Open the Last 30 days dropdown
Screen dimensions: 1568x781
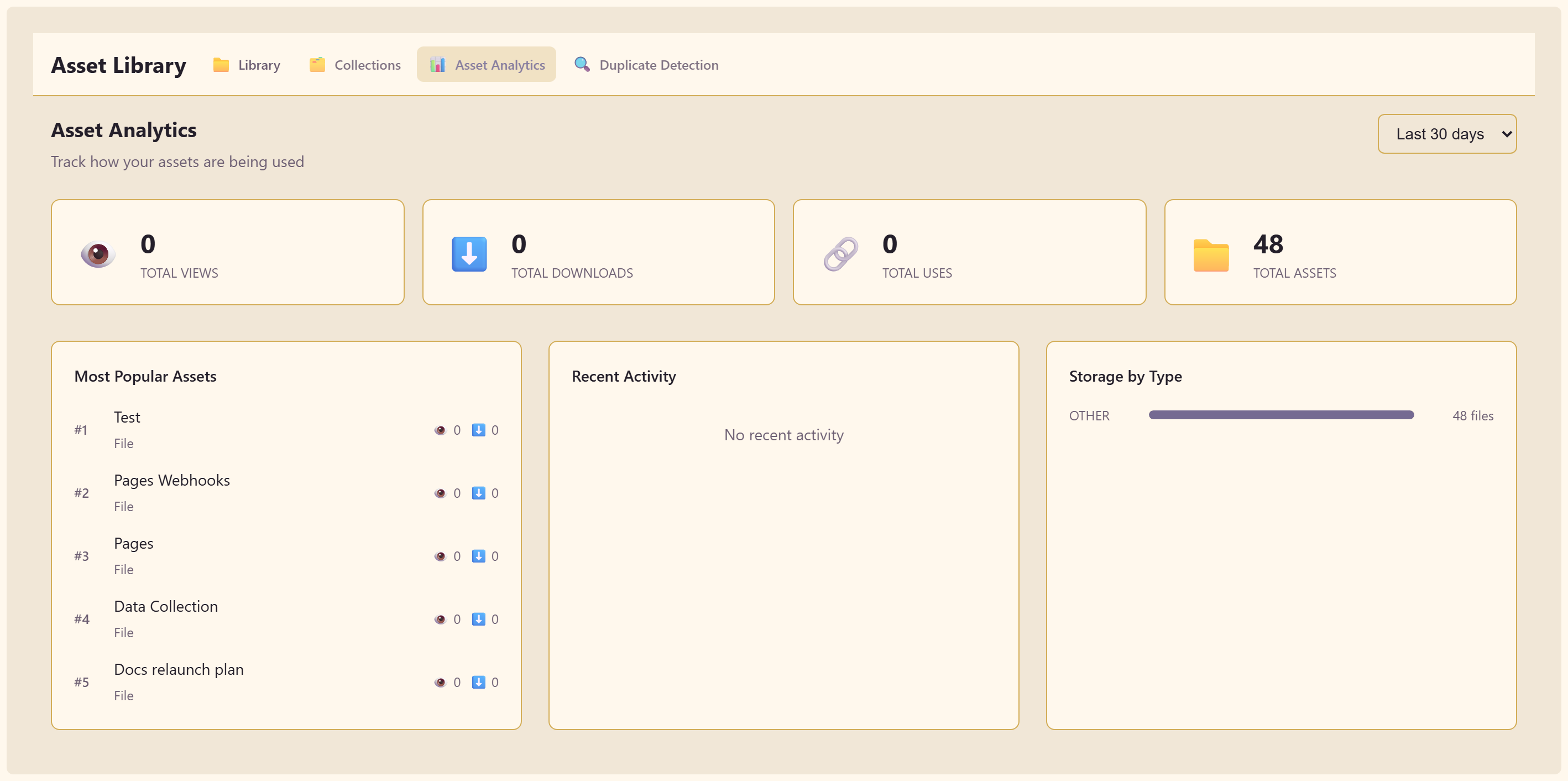point(1447,134)
